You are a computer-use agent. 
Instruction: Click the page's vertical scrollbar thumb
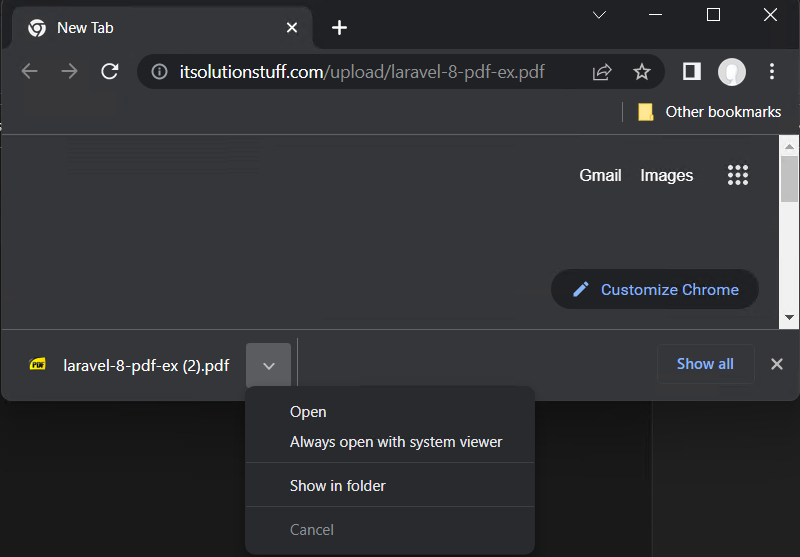coord(789,179)
